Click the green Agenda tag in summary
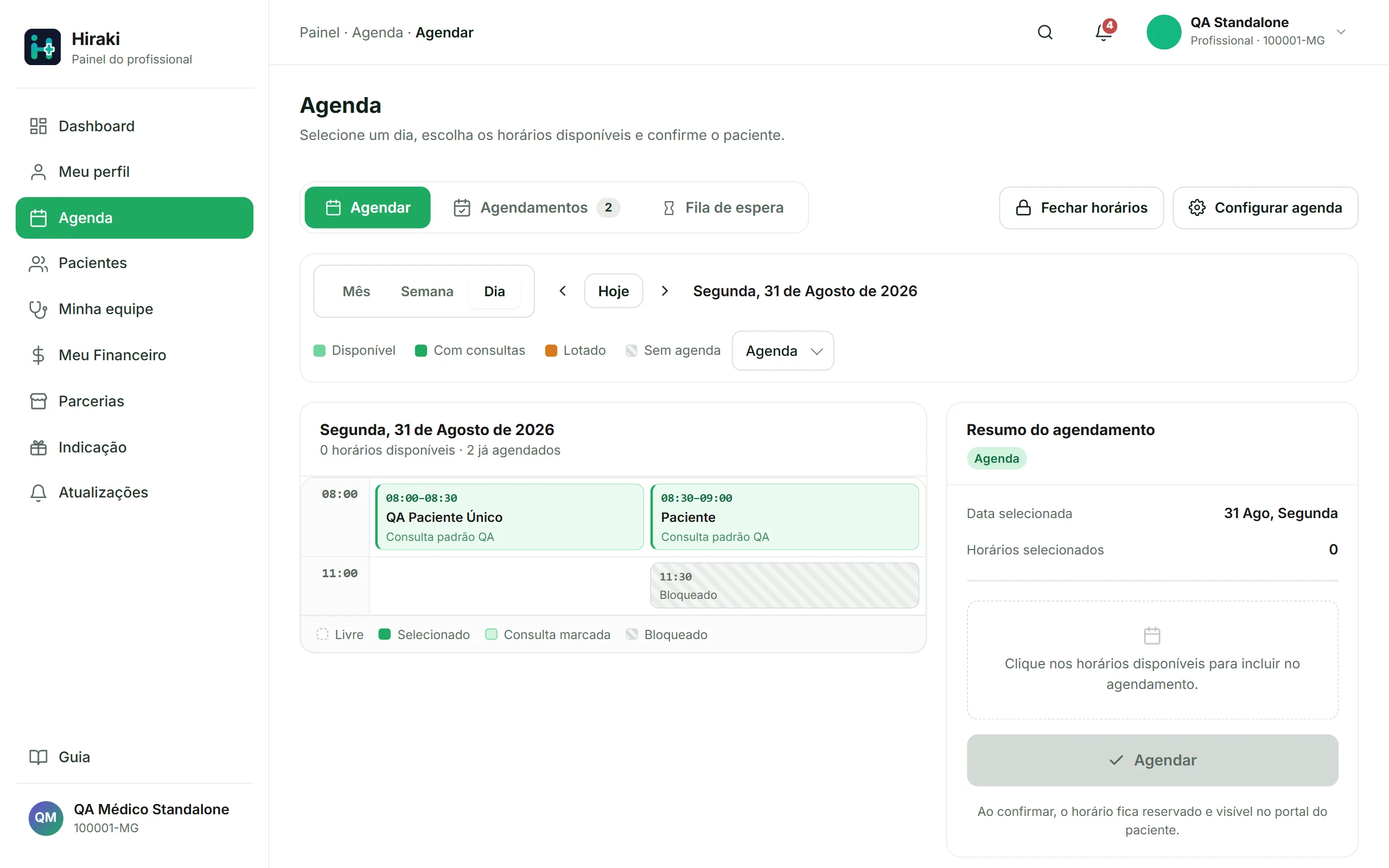 (x=996, y=458)
